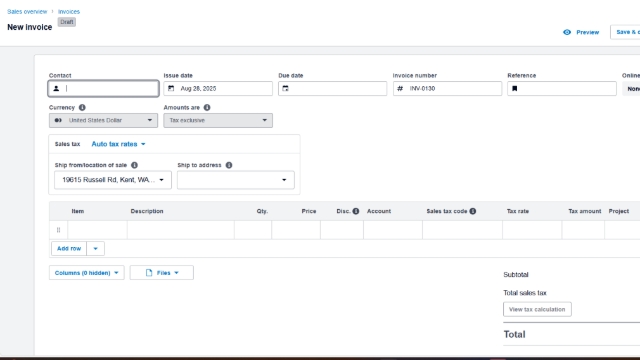Click the Invoice number field

point(447,89)
